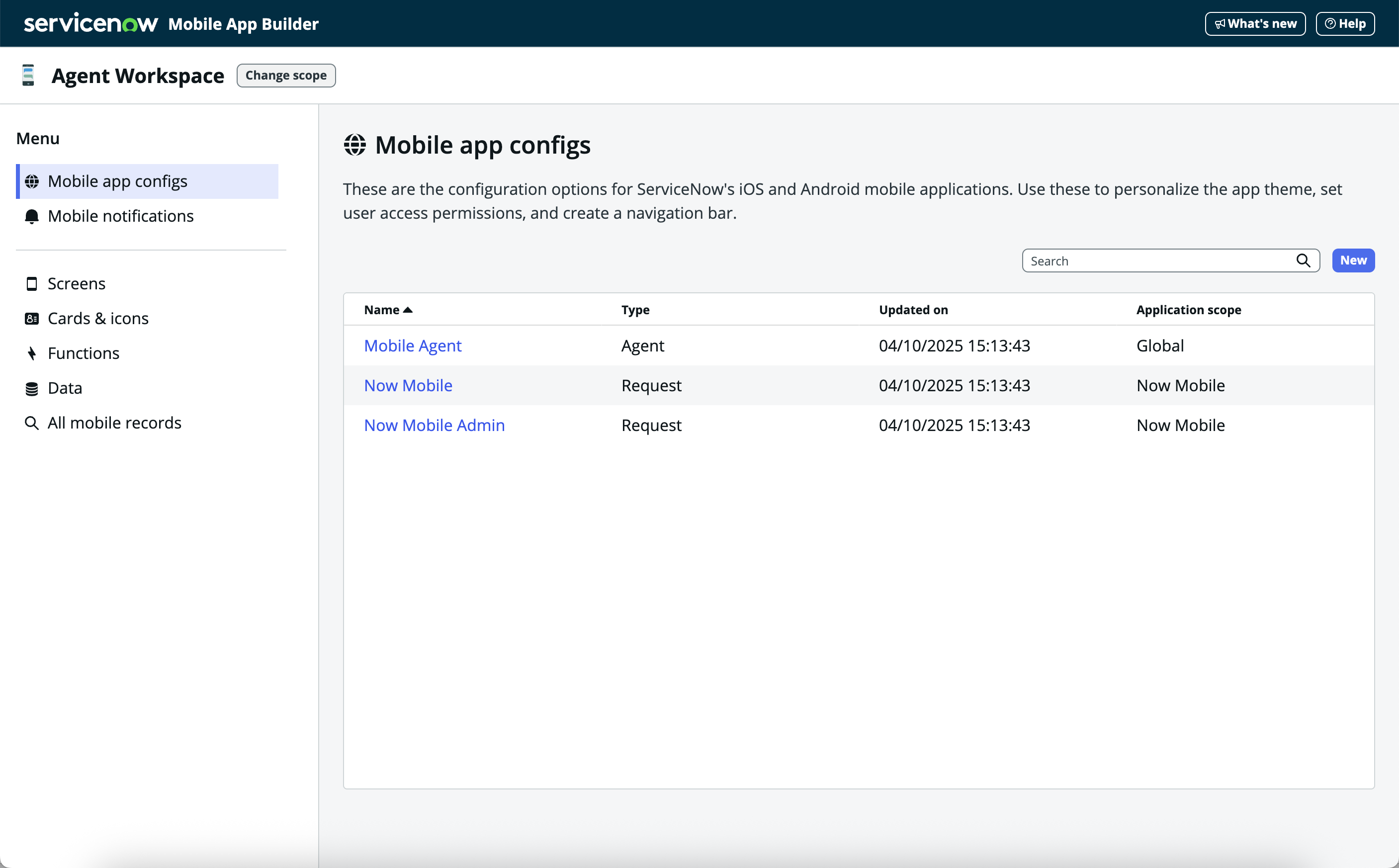Click the Agent Workspace heading
The width and height of the screenshot is (1399, 868).
[138, 76]
